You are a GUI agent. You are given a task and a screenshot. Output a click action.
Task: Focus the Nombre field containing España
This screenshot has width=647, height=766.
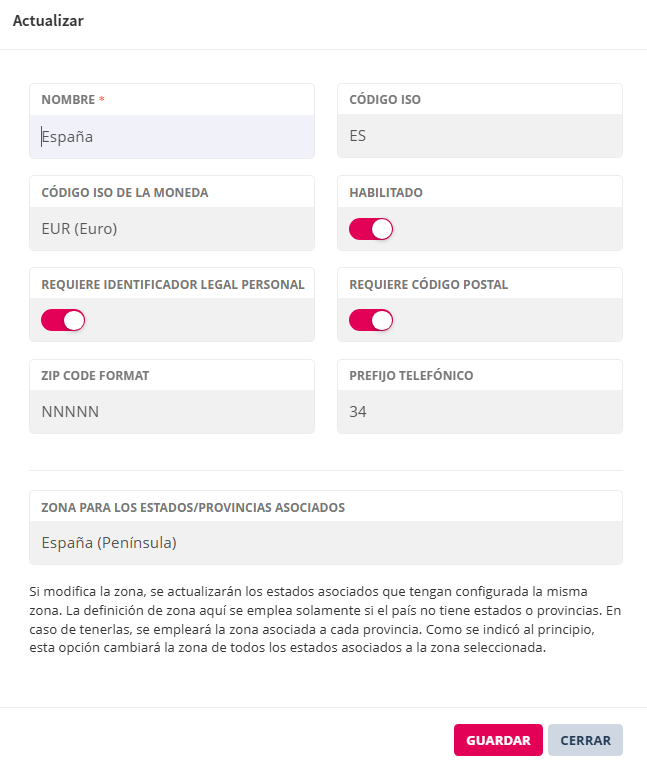tap(171, 137)
